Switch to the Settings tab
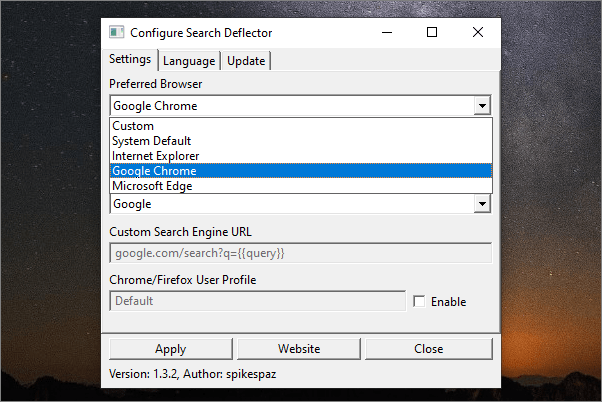Screen dimensions: 602x402 coord(130,60)
